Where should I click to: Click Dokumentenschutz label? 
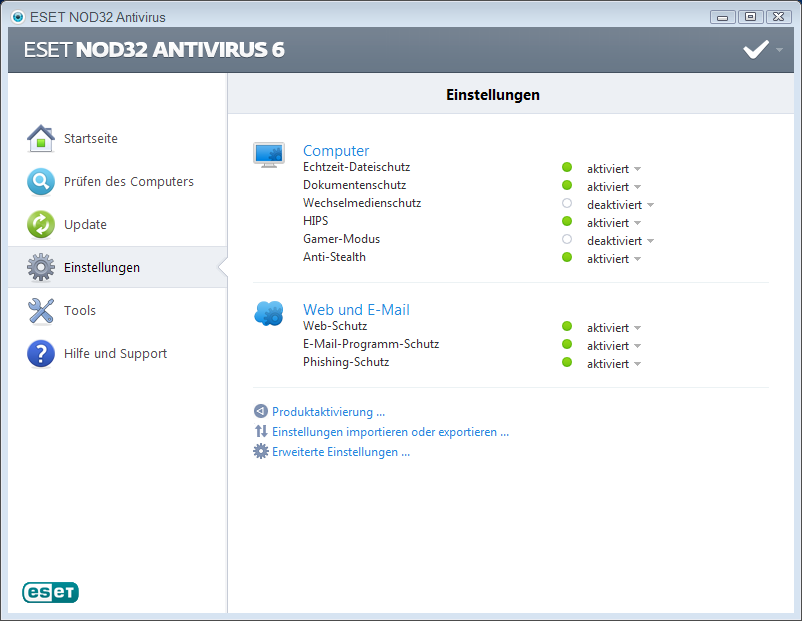tap(354, 185)
